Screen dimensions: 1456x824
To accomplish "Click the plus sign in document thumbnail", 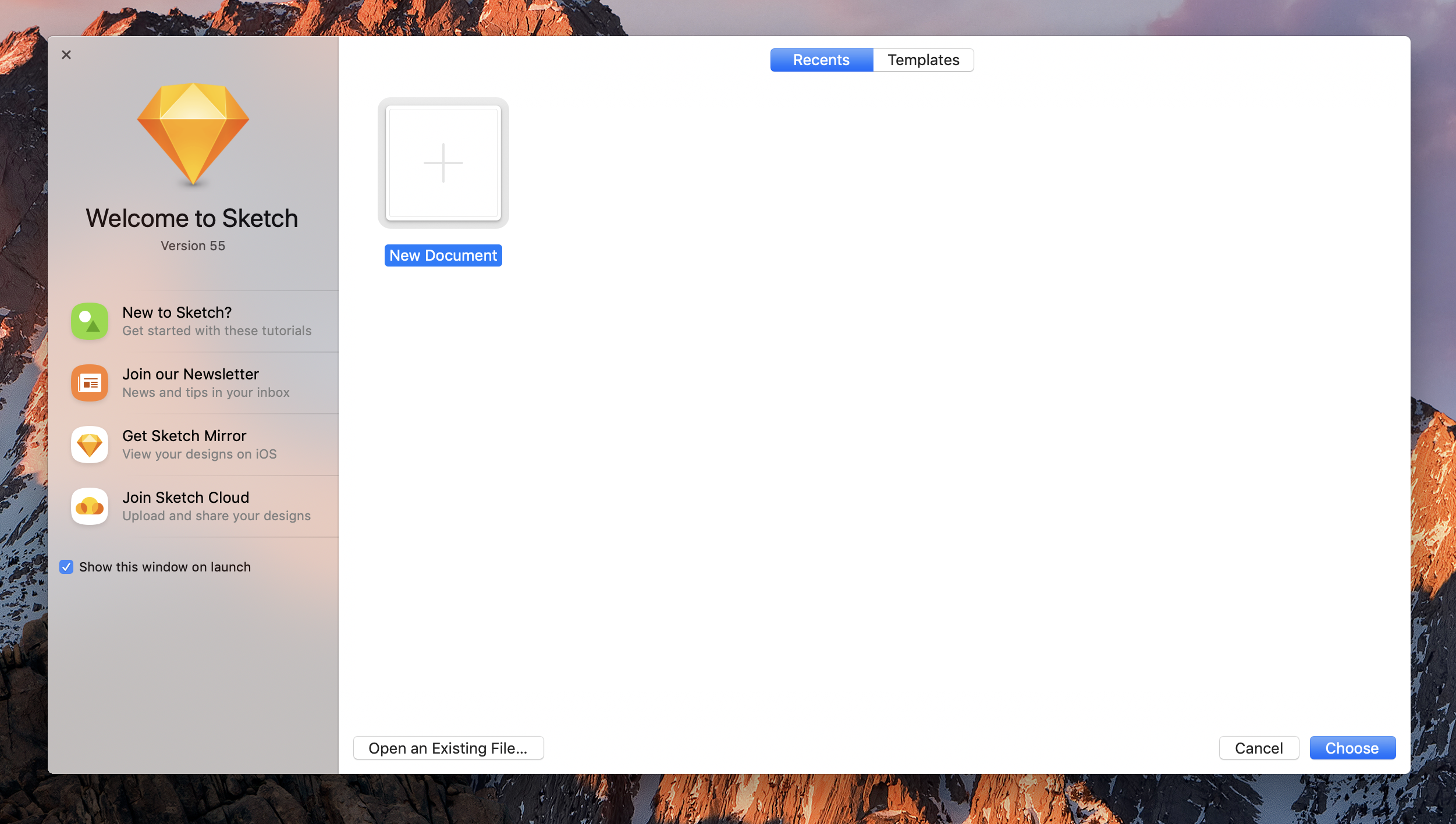I will click(x=443, y=163).
